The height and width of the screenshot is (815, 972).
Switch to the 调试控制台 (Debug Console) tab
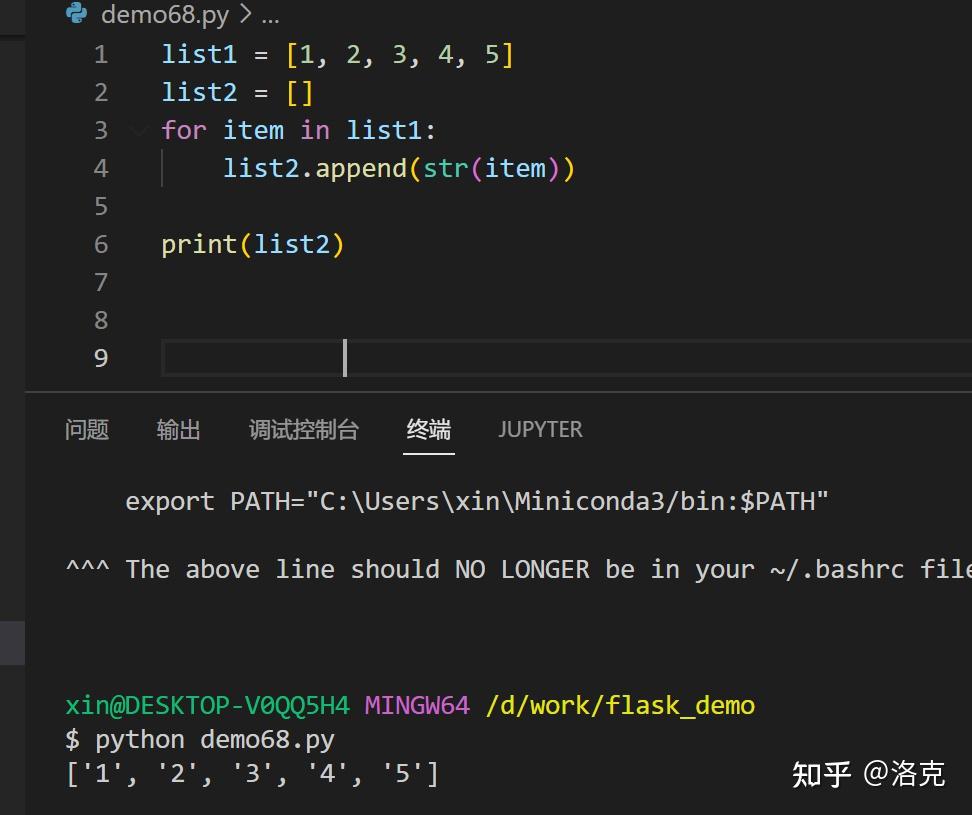[303, 429]
